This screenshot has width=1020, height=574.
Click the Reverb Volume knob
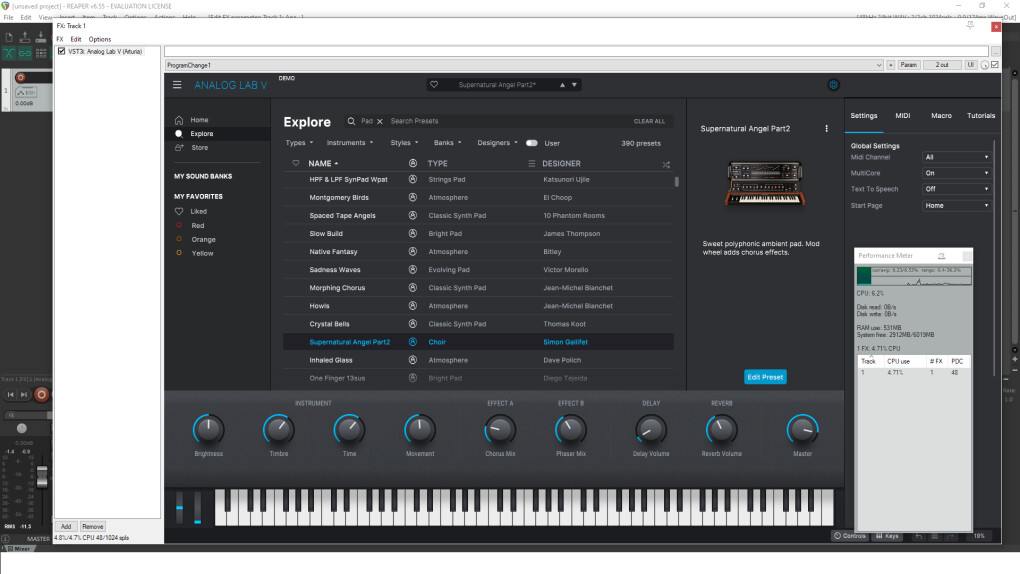[x=721, y=430]
